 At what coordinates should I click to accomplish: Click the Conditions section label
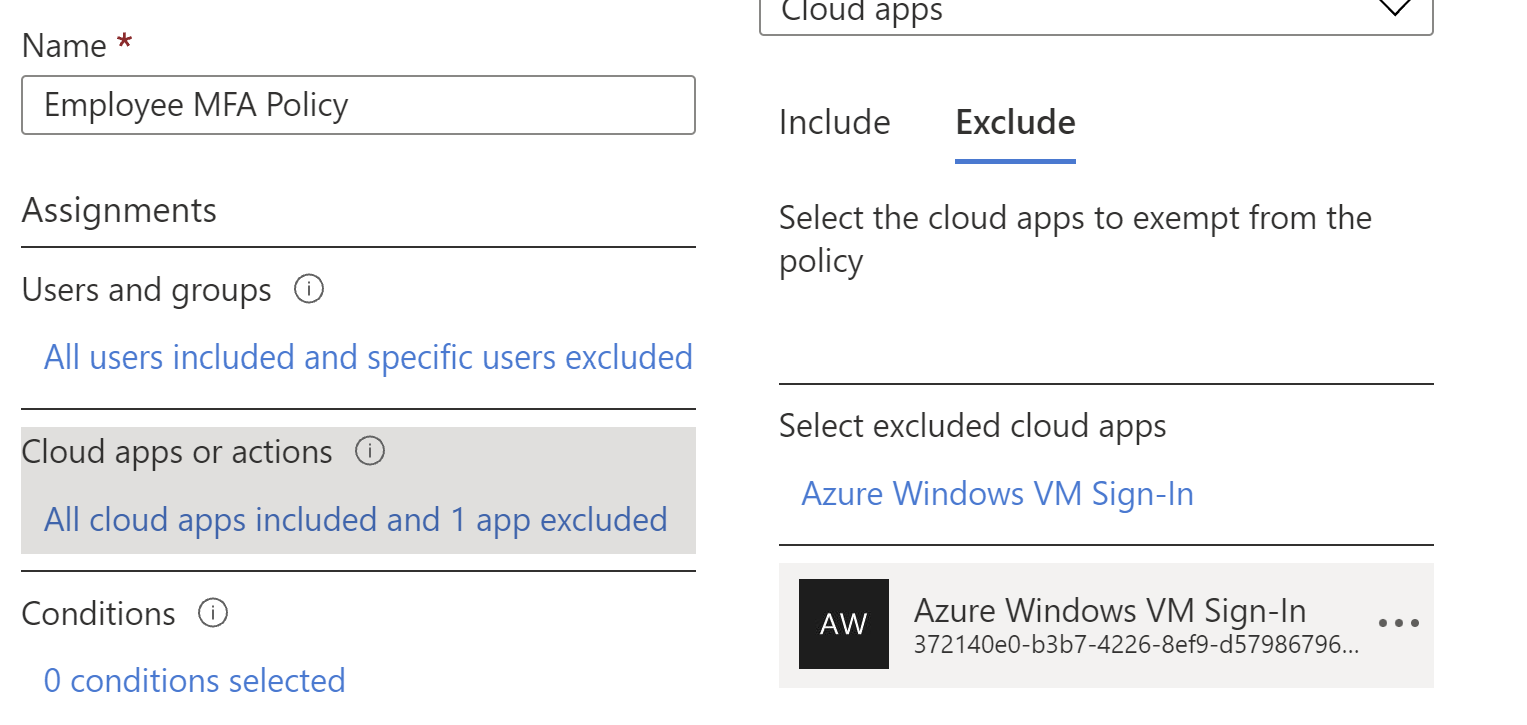(x=98, y=613)
